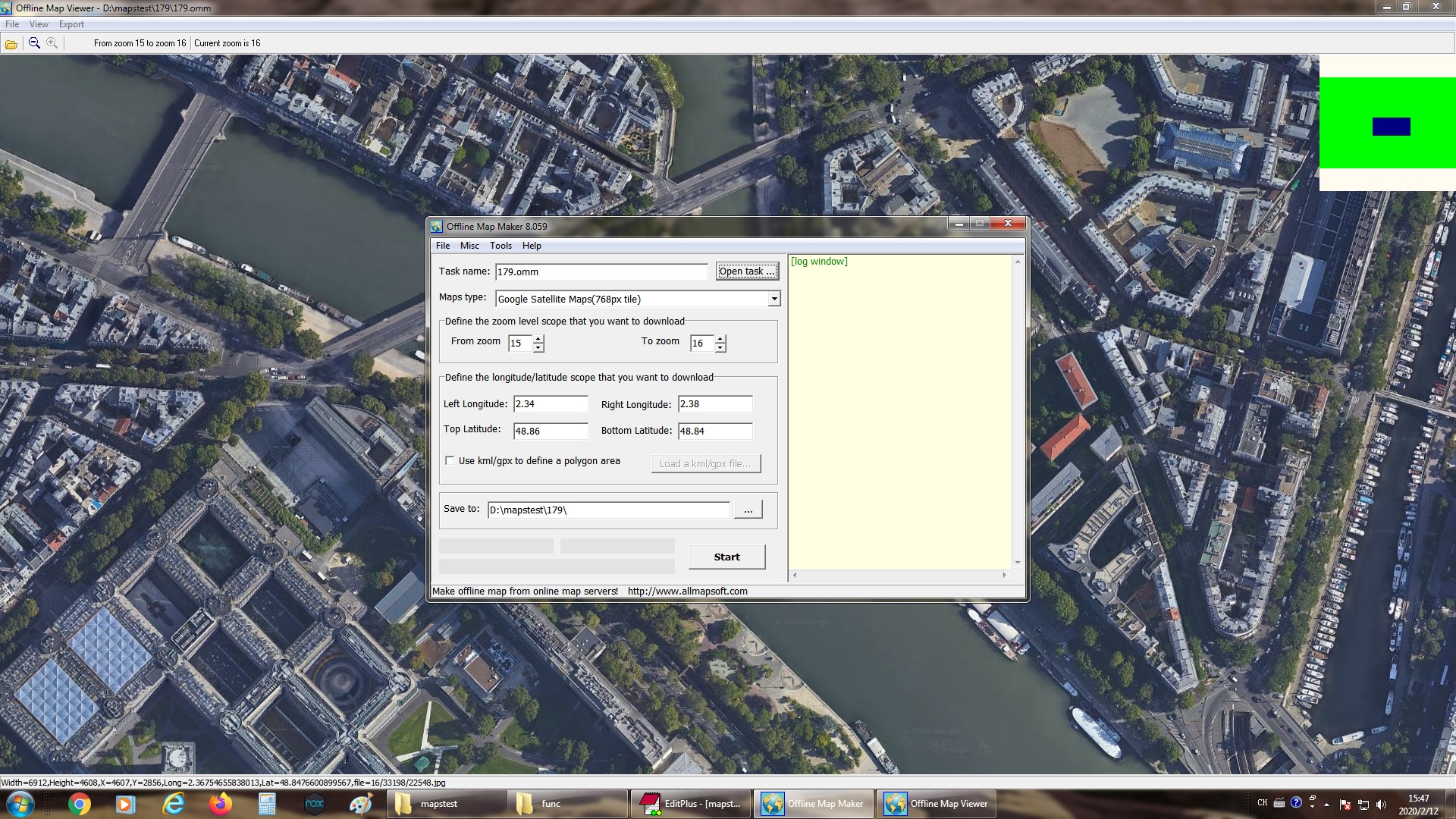Click the Save to path field
The image size is (1456, 819).
point(608,510)
